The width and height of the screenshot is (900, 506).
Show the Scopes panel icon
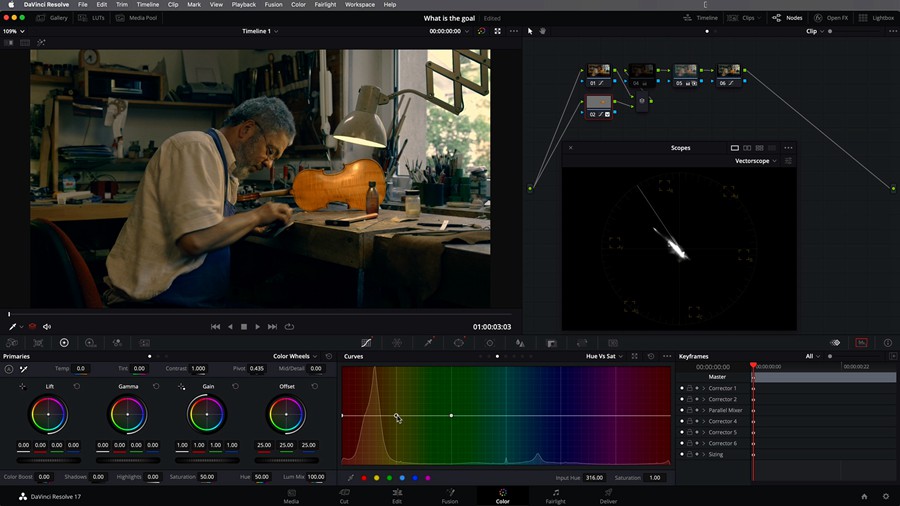pos(862,342)
